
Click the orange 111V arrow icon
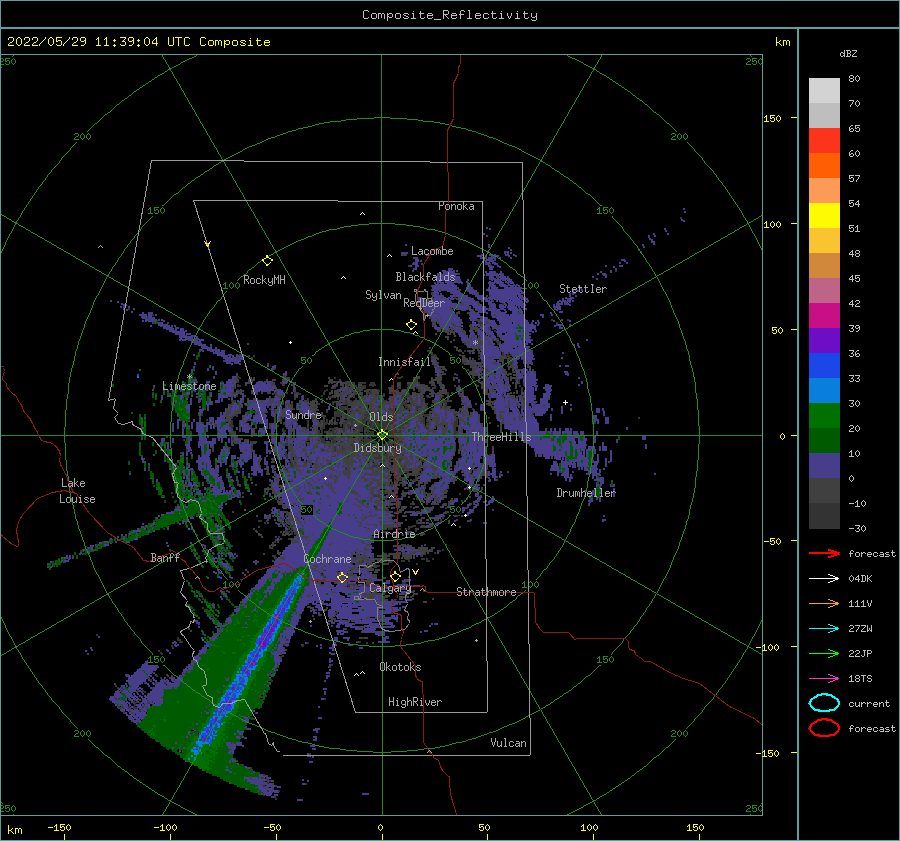click(824, 603)
